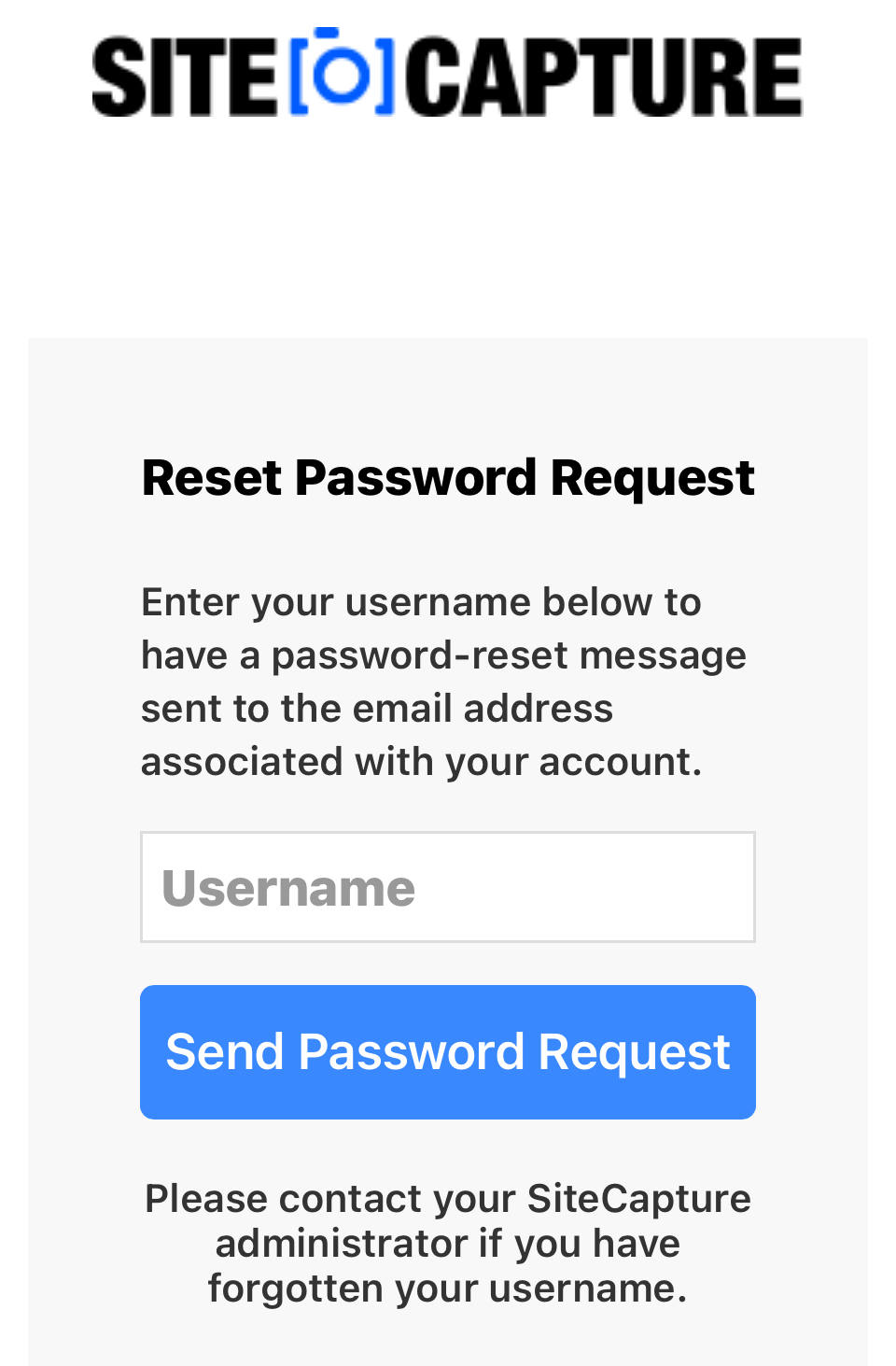896x1366 pixels.
Task: Click the 'administrator if you have' footer line
Action: 448,1244
